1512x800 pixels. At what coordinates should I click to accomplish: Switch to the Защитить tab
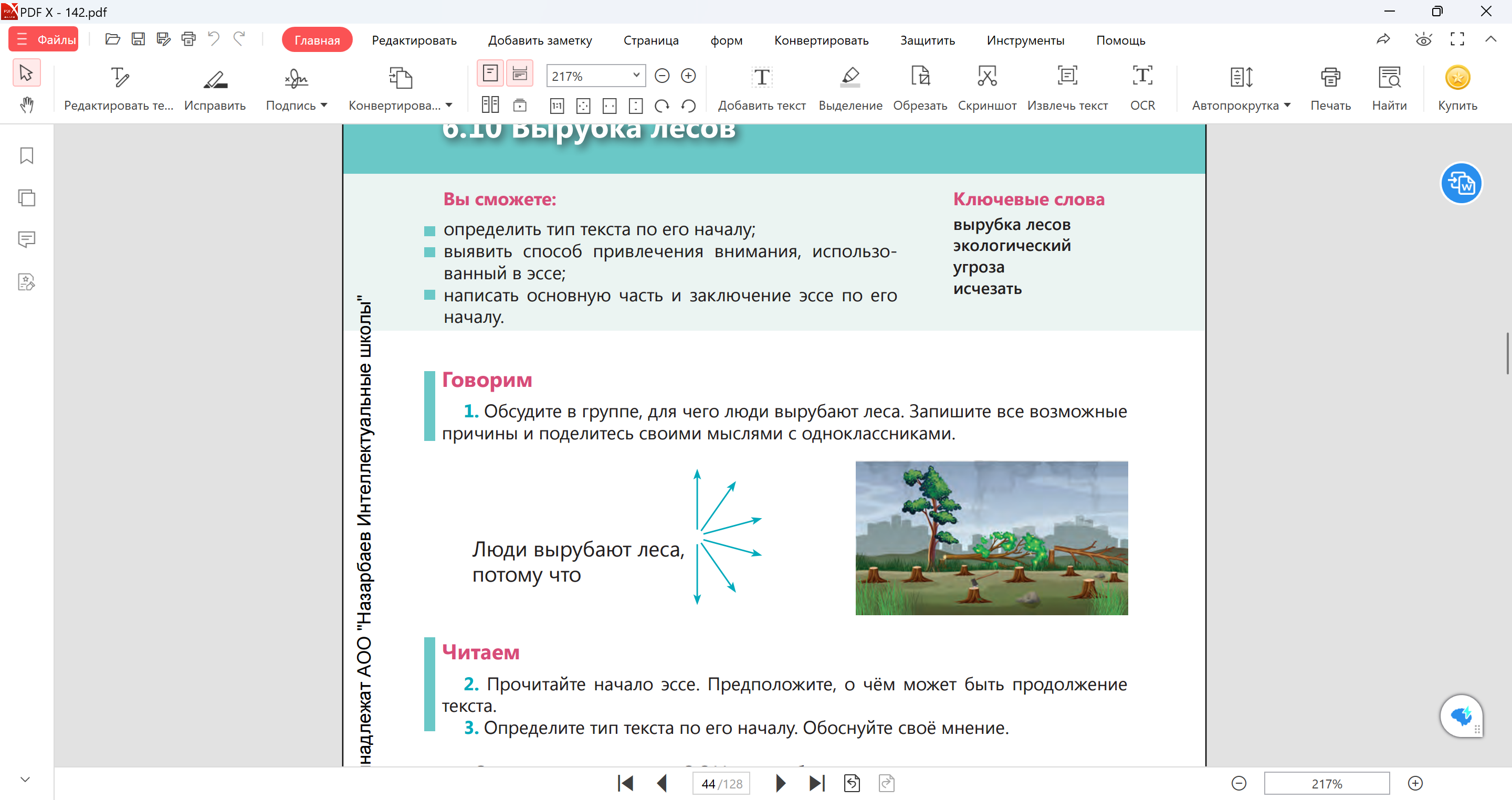(927, 40)
